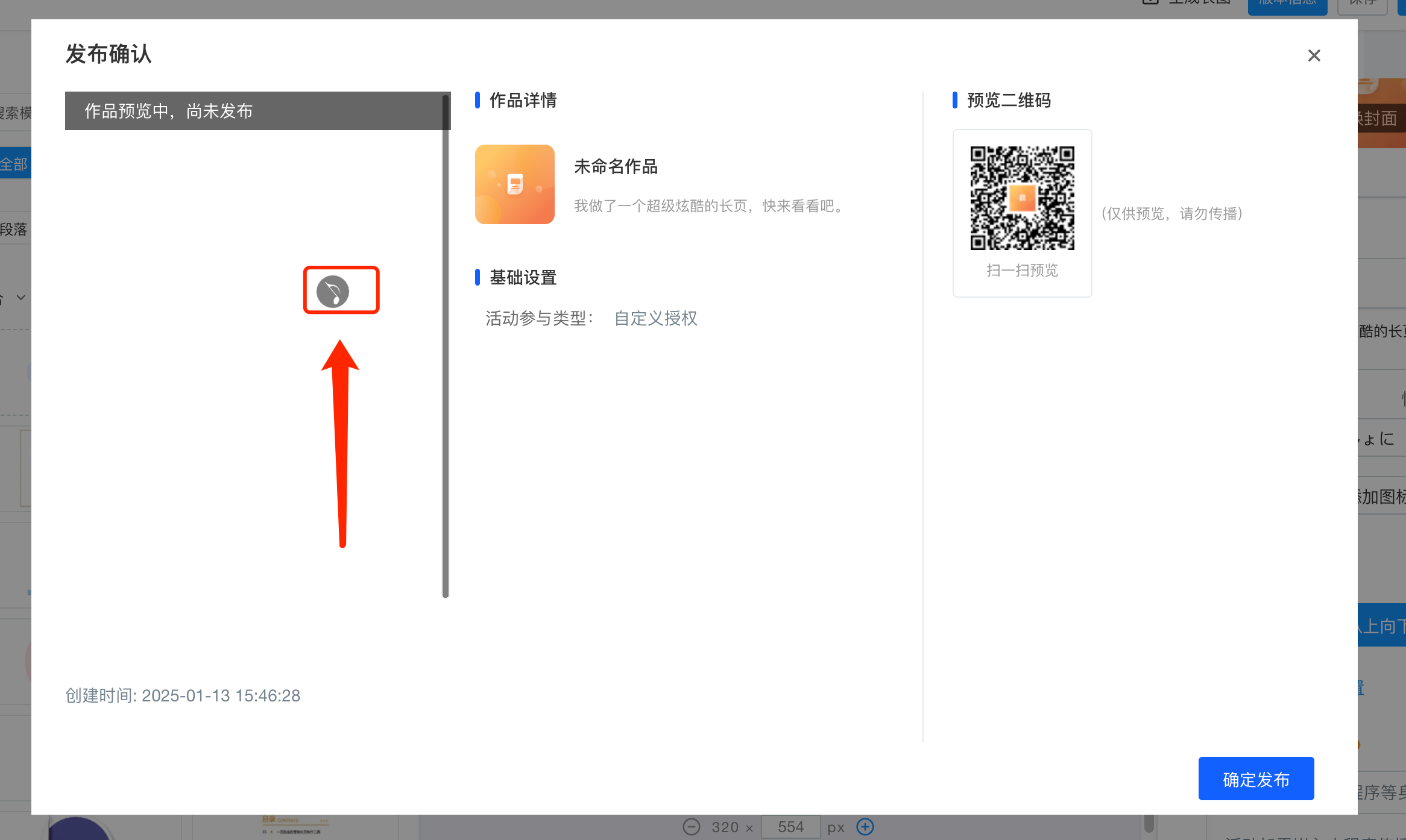This screenshot has height=840, width=1406.
Task: Click the canvas height field showing 554
Action: point(790,827)
